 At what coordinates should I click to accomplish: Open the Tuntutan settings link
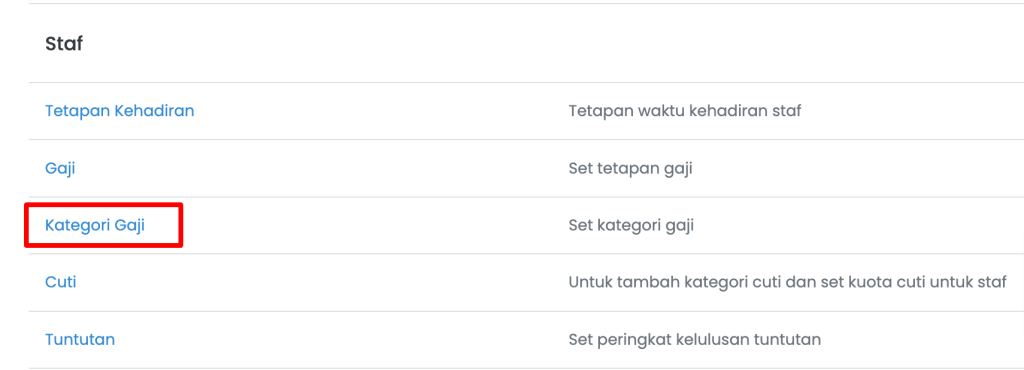(x=80, y=340)
